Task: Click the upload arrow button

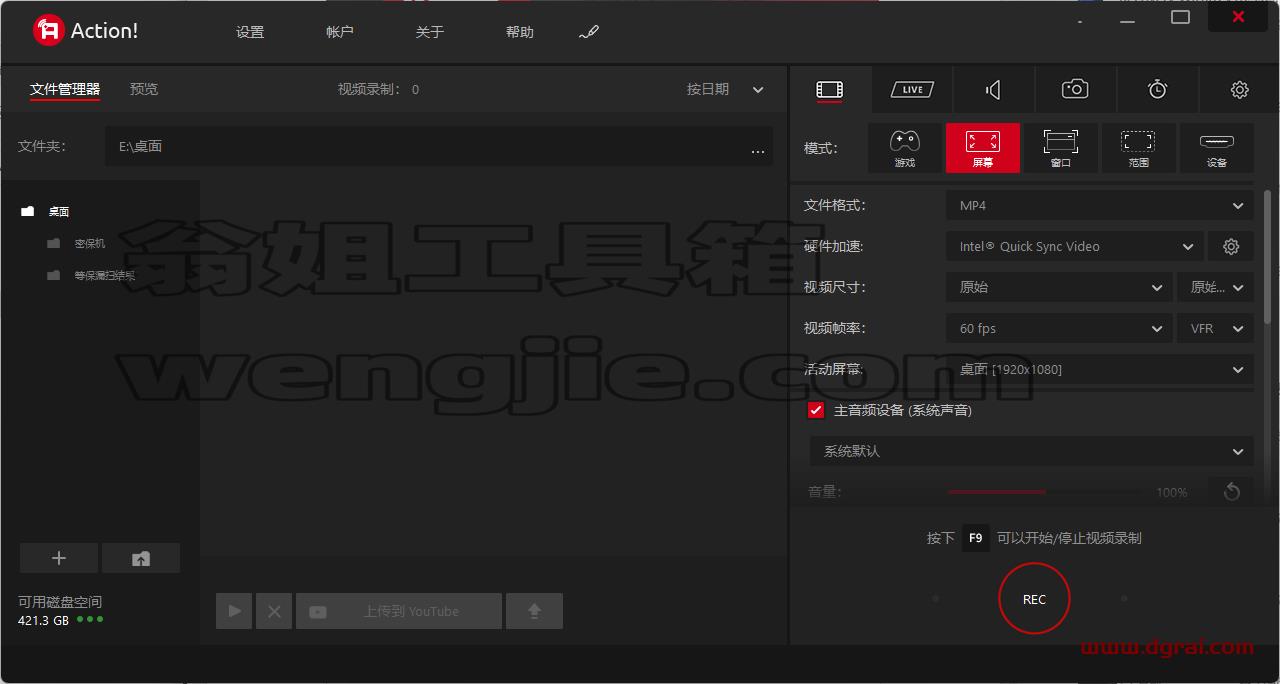Action: [x=534, y=611]
